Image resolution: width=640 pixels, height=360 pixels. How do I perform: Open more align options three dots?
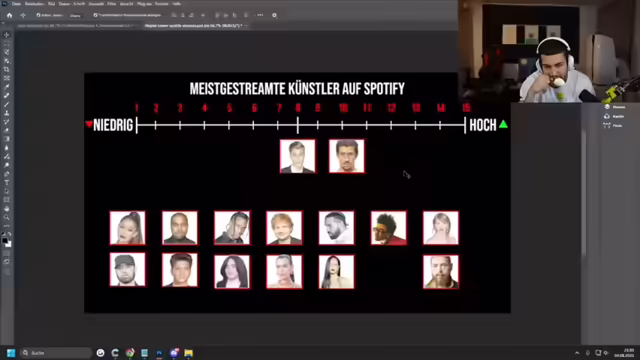[x=260, y=15]
